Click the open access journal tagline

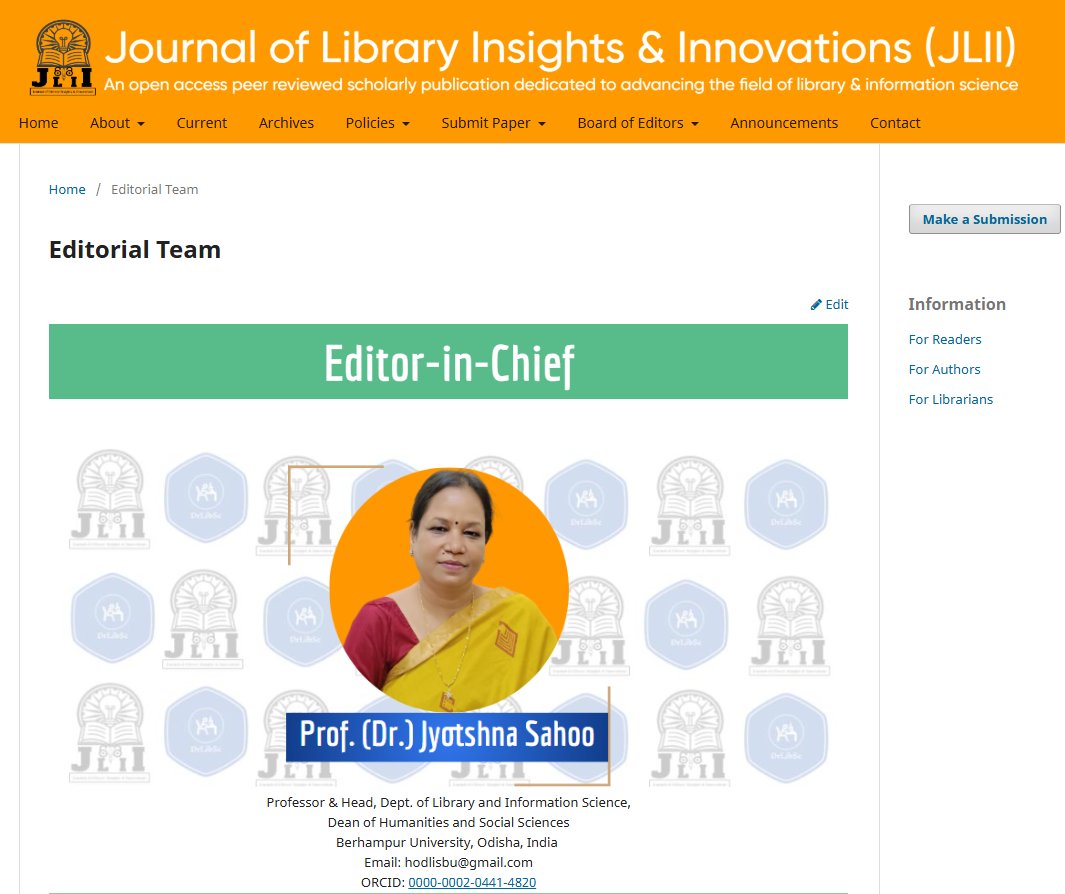(x=561, y=85)
